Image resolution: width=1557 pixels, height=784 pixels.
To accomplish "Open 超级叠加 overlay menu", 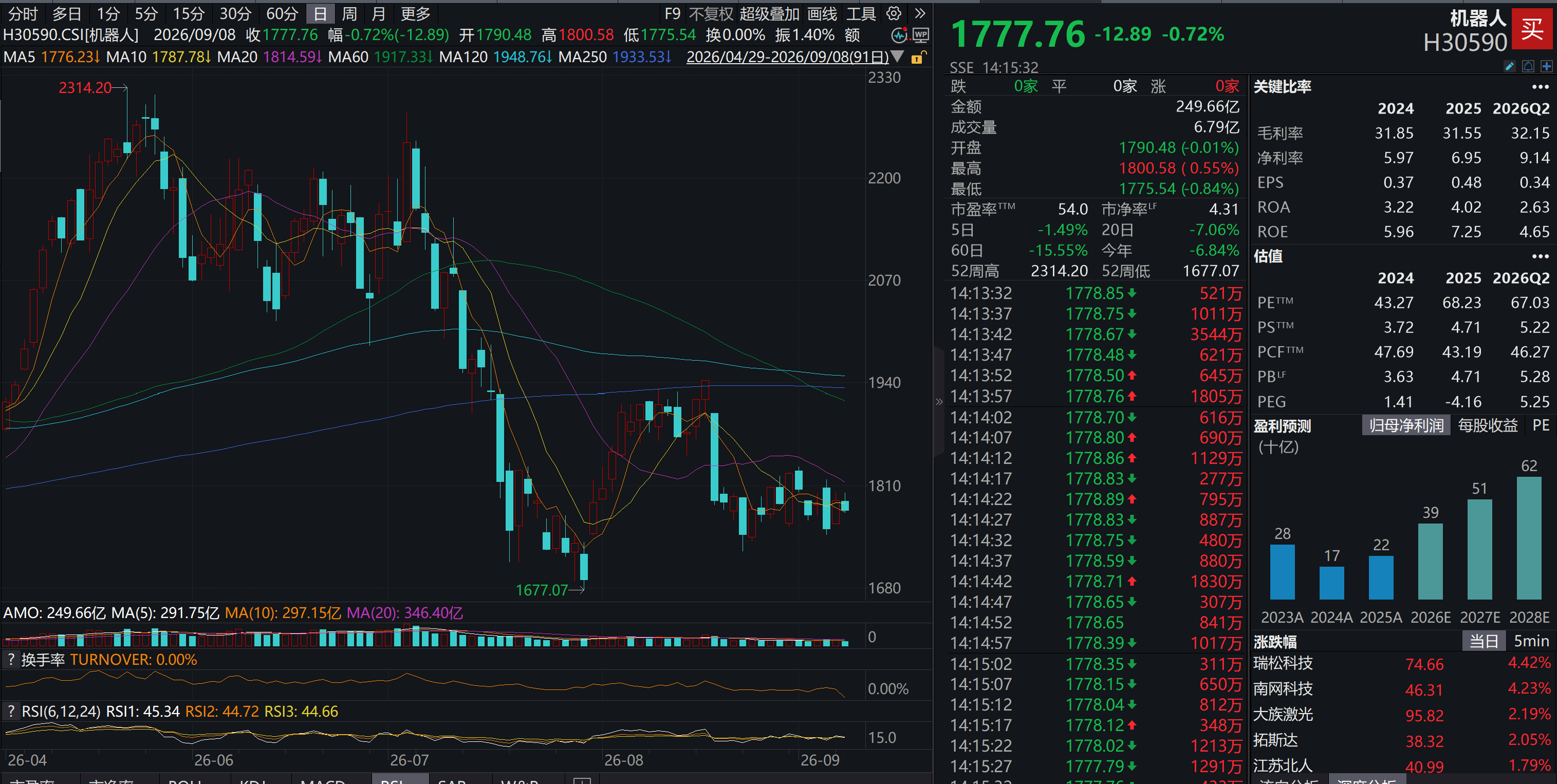I will tap(769, 13).
